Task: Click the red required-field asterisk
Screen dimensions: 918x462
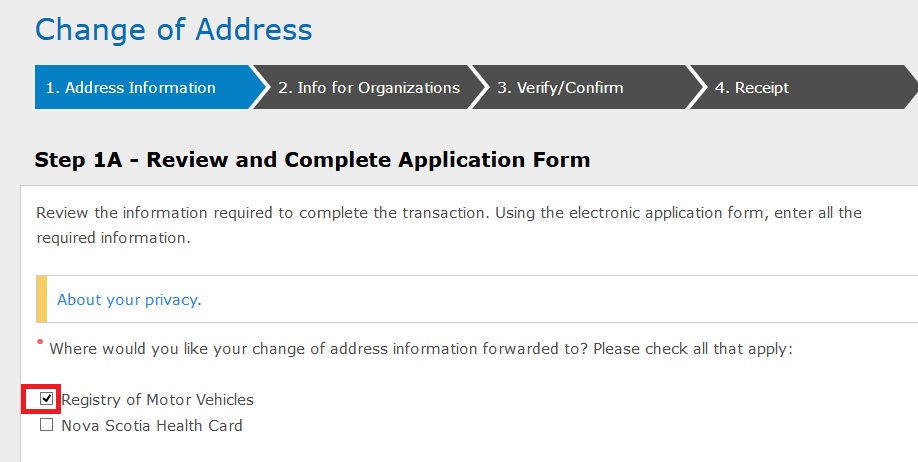Action: tap(40, 343)
